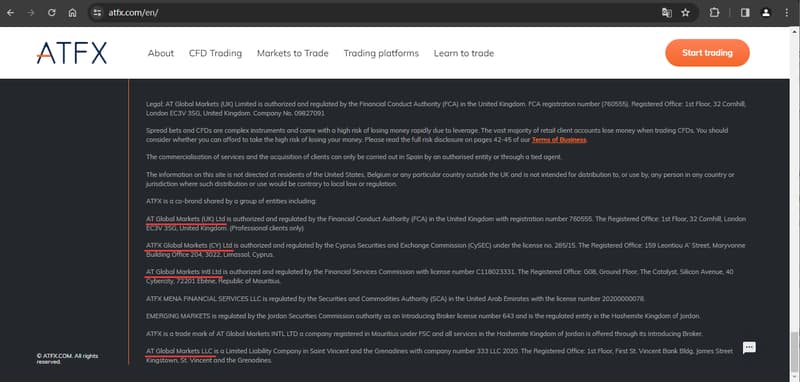This screenshot has height=382, width=800.
Task: Open site information icon in address bar
Action: (97, 13)
